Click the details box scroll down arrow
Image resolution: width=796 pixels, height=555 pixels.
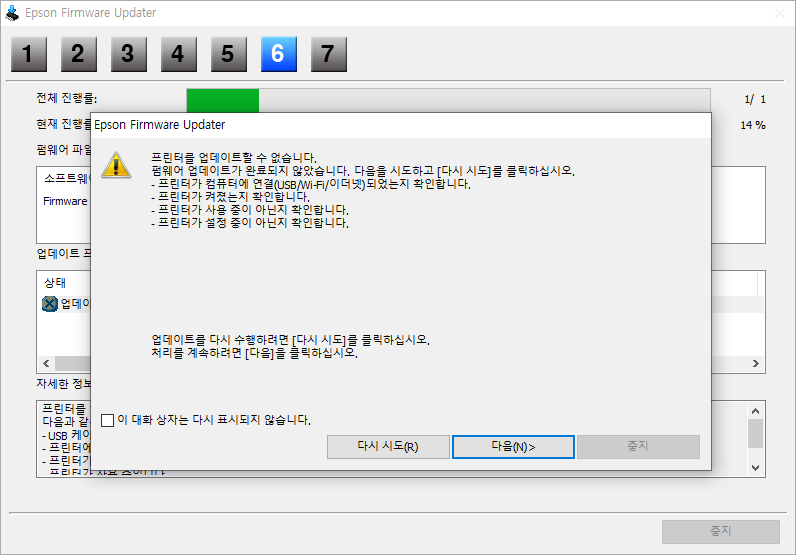tap(755, 468)
